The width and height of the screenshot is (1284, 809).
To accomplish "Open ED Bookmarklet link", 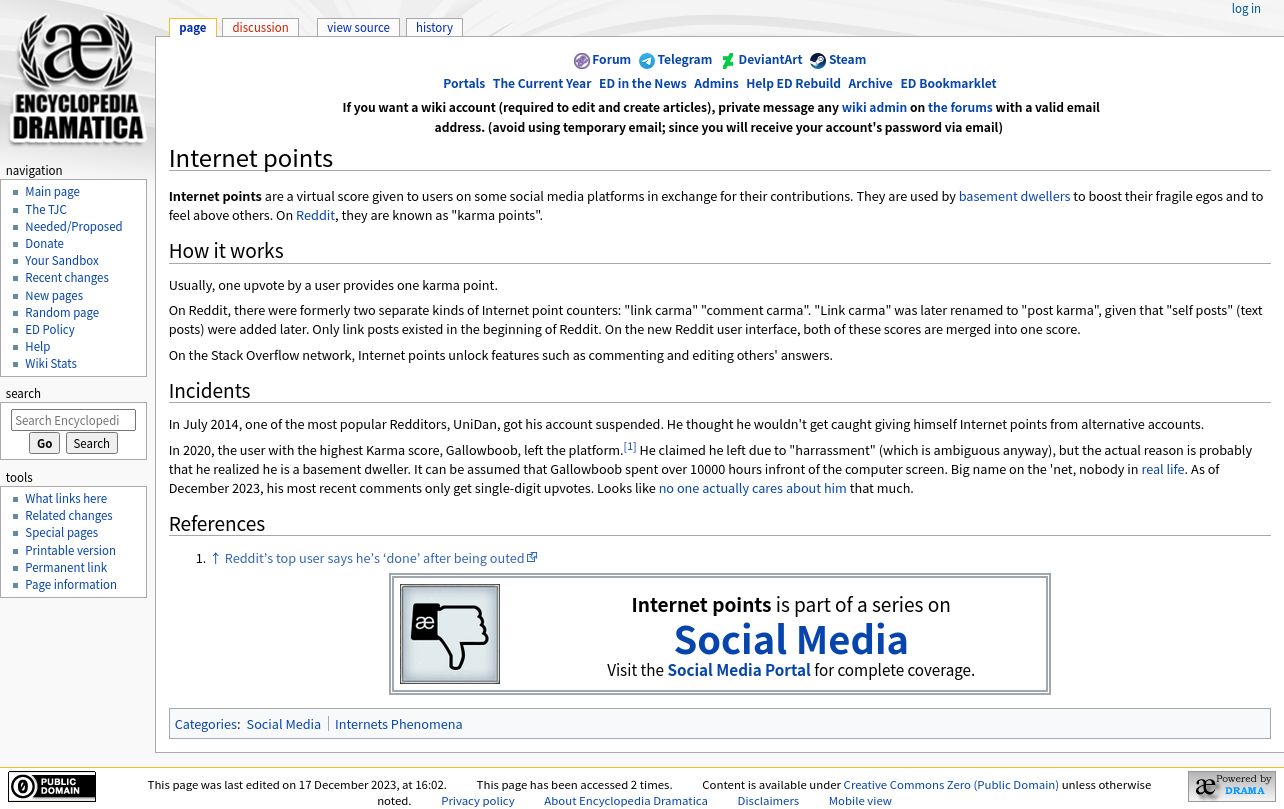I will tap(948, 84).
